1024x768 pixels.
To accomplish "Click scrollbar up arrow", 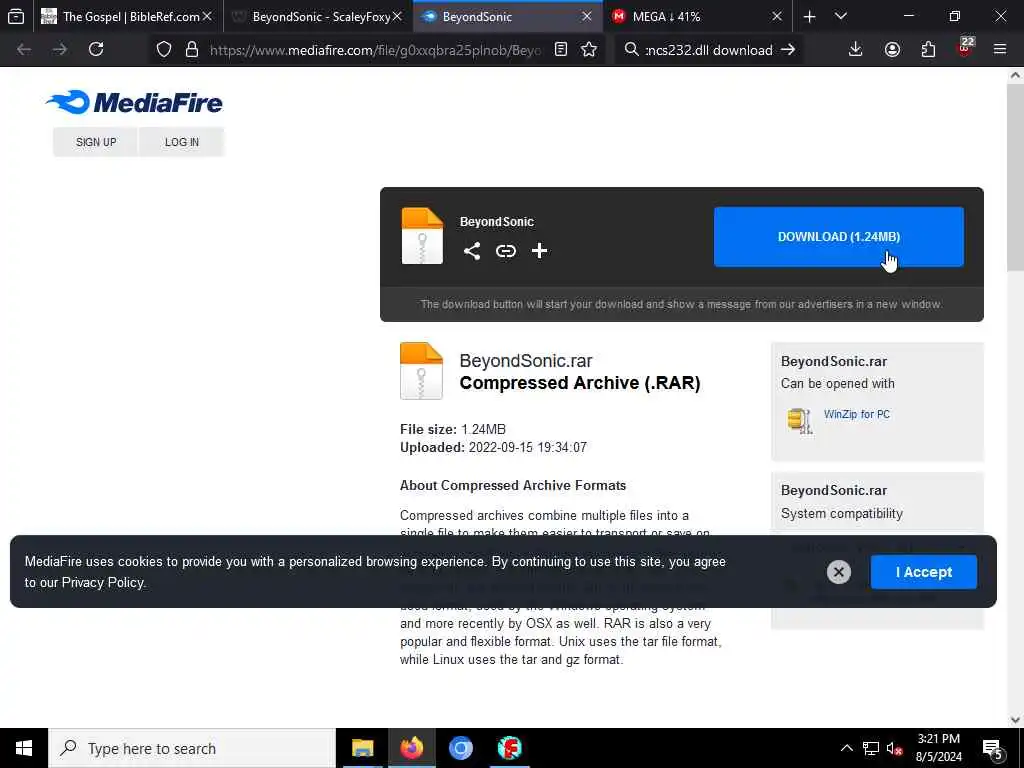I will coord(1015,75).
